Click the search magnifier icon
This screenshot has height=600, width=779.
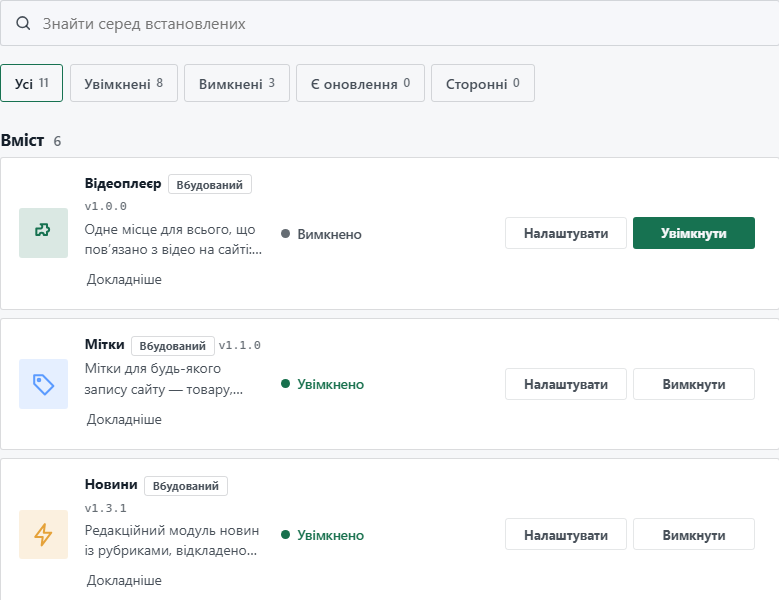(23, 23)
